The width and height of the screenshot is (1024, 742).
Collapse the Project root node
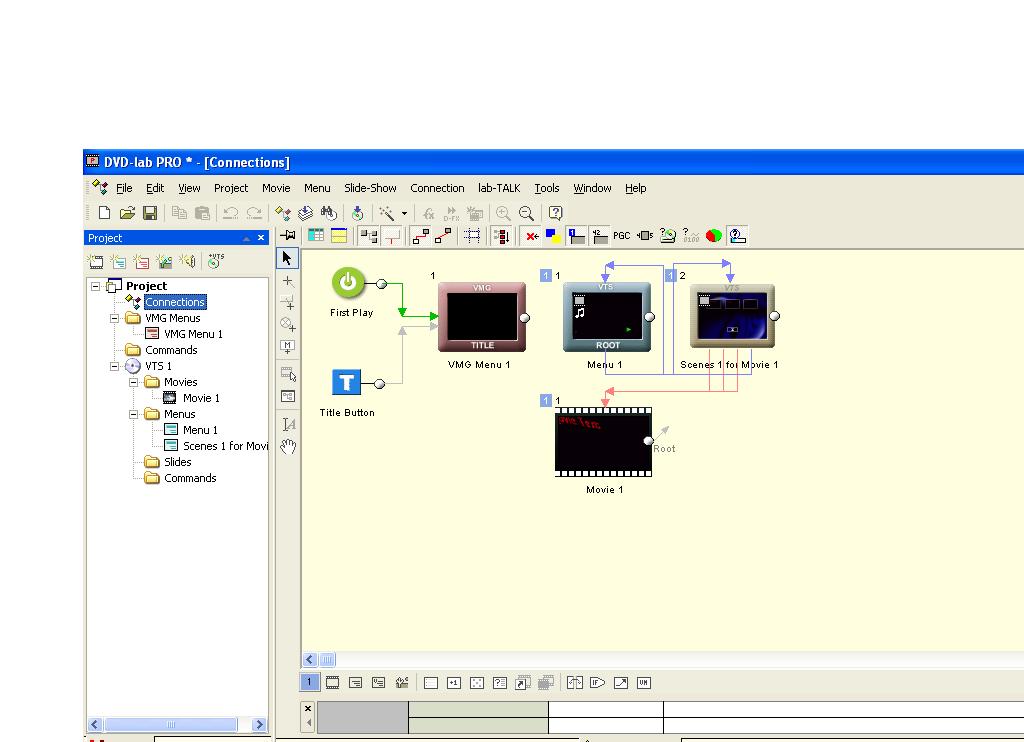tap(95, 286)
